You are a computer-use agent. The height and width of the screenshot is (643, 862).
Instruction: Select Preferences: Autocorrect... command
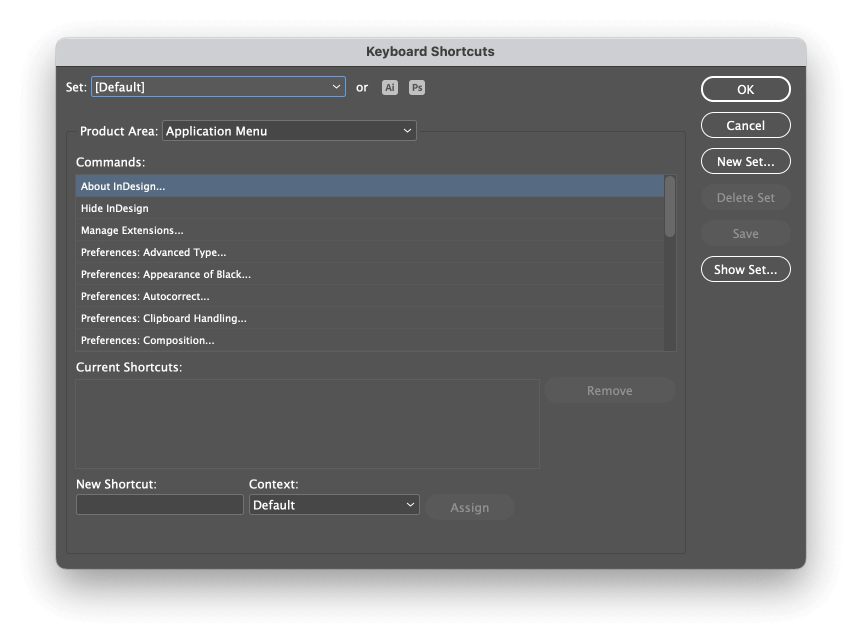pos(369,296)
